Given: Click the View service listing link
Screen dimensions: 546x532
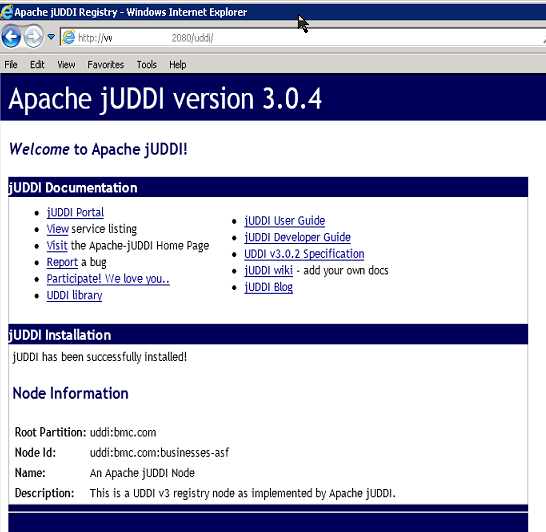Looking at the screenshot, I should [57, 229].
